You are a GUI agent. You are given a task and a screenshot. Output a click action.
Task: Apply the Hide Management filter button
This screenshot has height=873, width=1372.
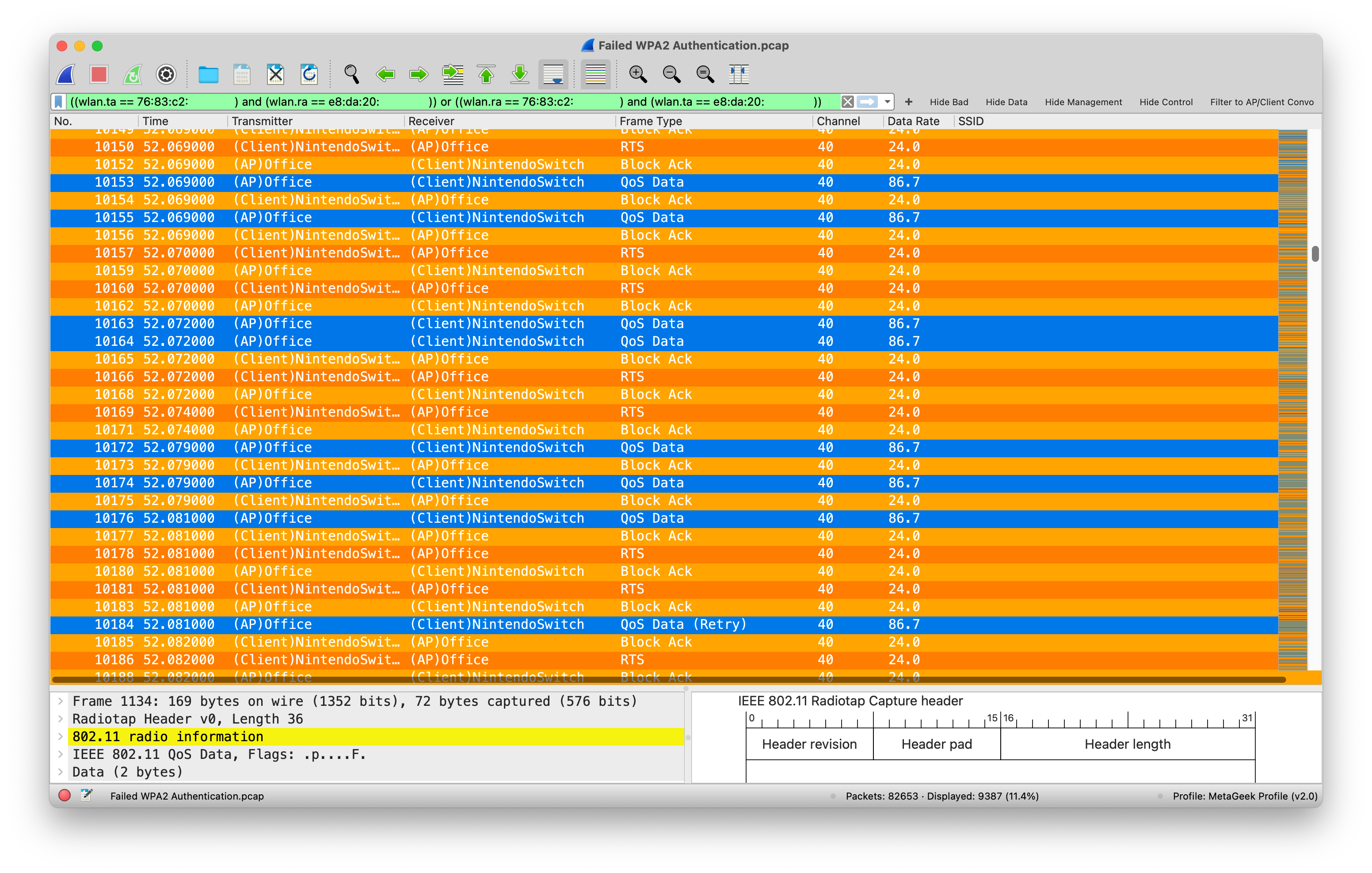pyautogui.click(x=1082, y=102)
